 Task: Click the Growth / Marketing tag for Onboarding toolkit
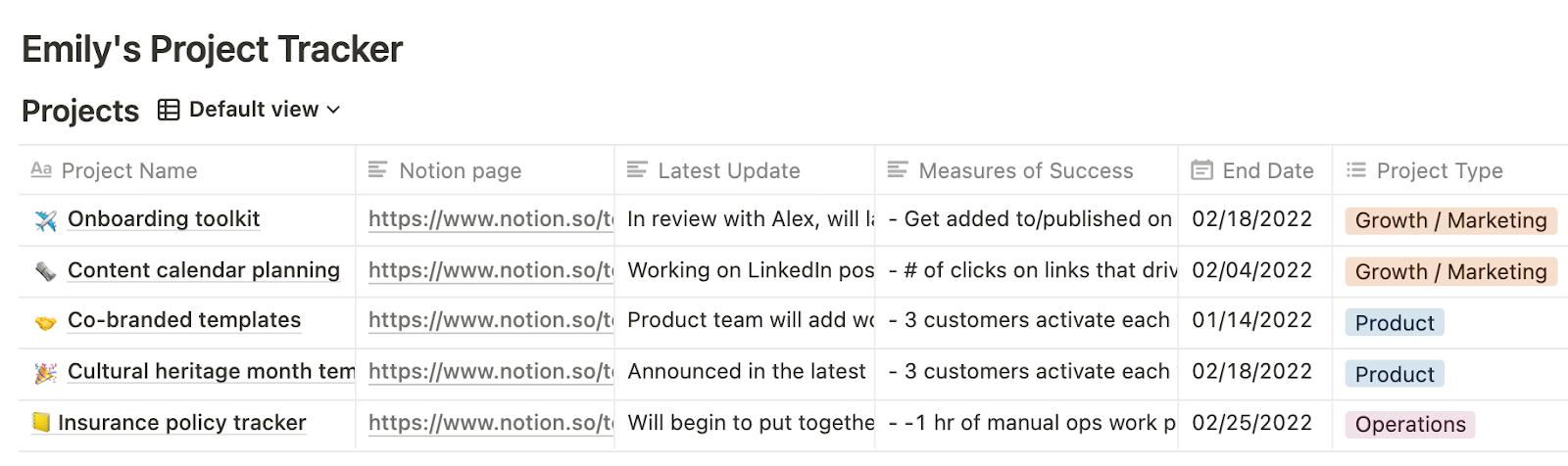point(1450,221)
